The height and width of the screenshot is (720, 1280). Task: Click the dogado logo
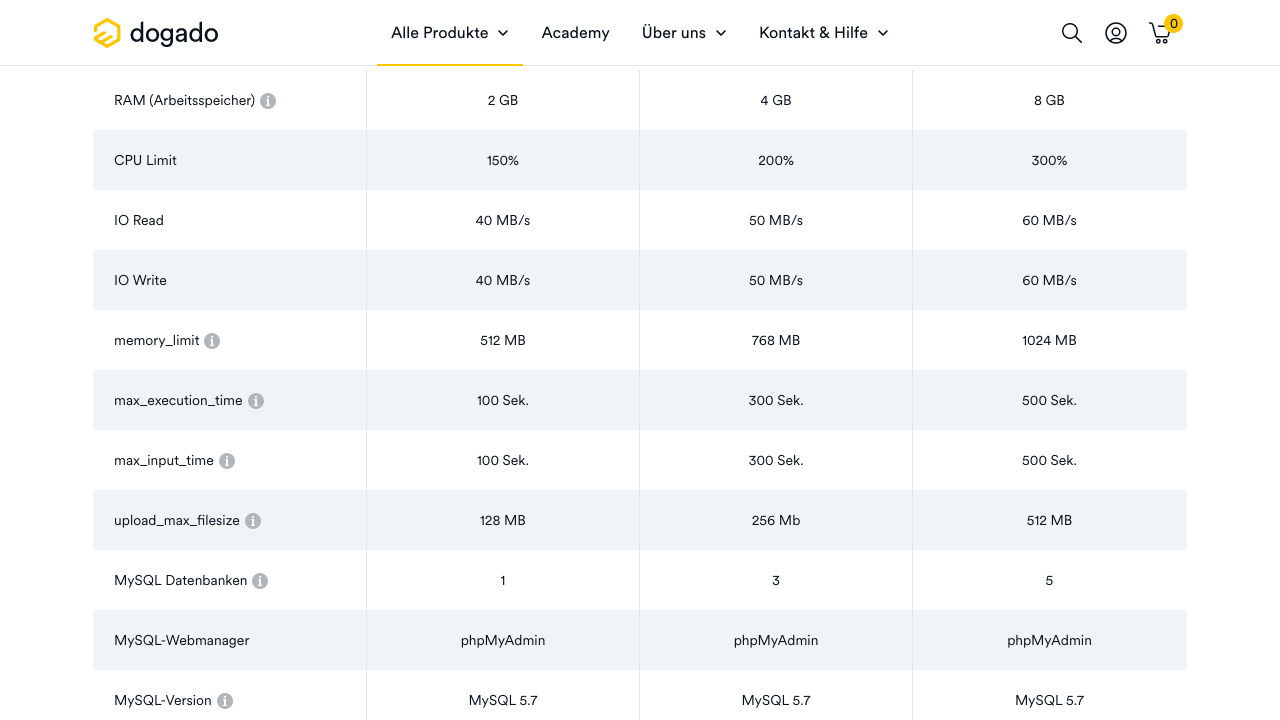click(x=155, y=33)
